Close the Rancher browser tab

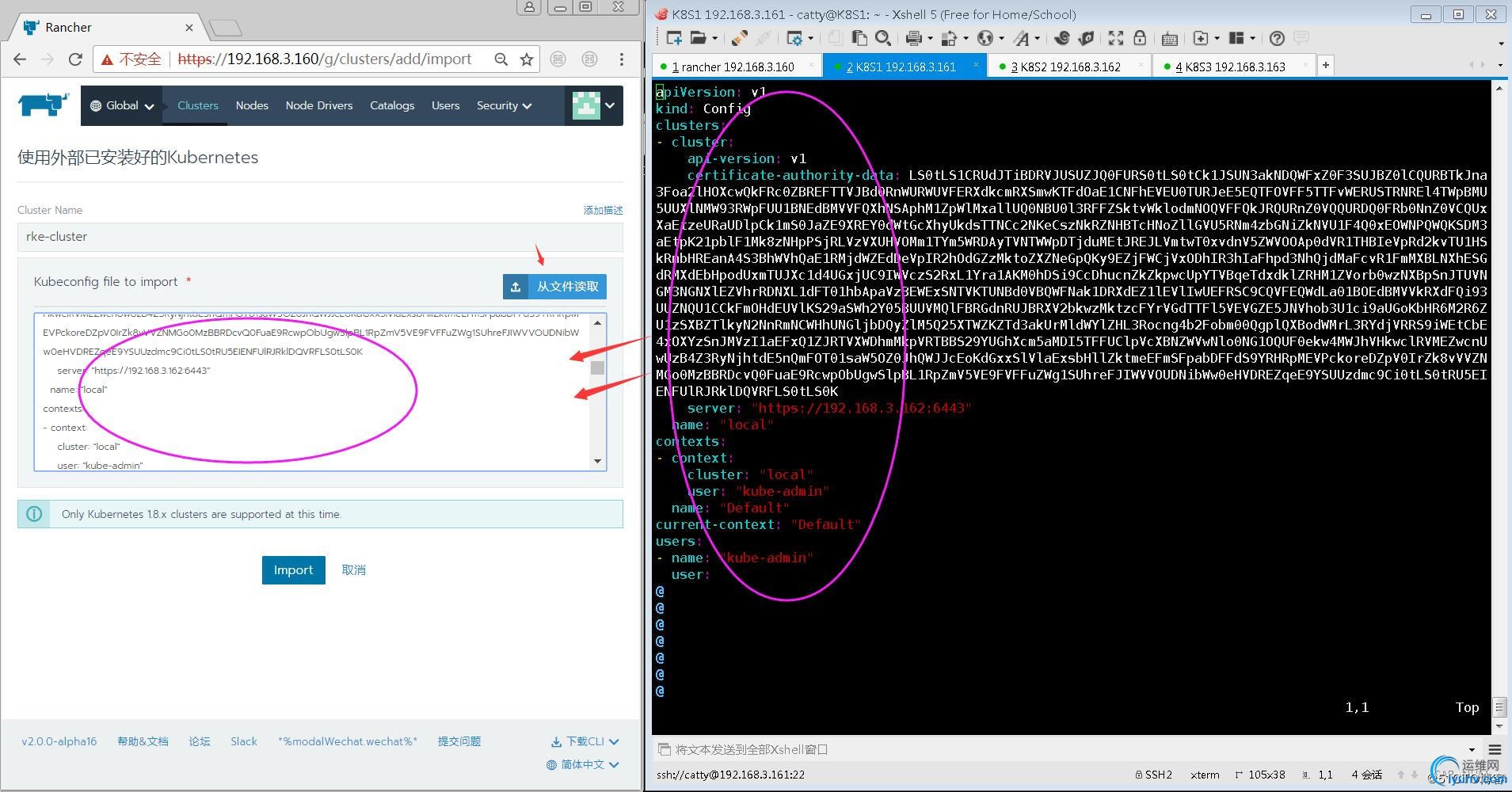coord(189,27)
